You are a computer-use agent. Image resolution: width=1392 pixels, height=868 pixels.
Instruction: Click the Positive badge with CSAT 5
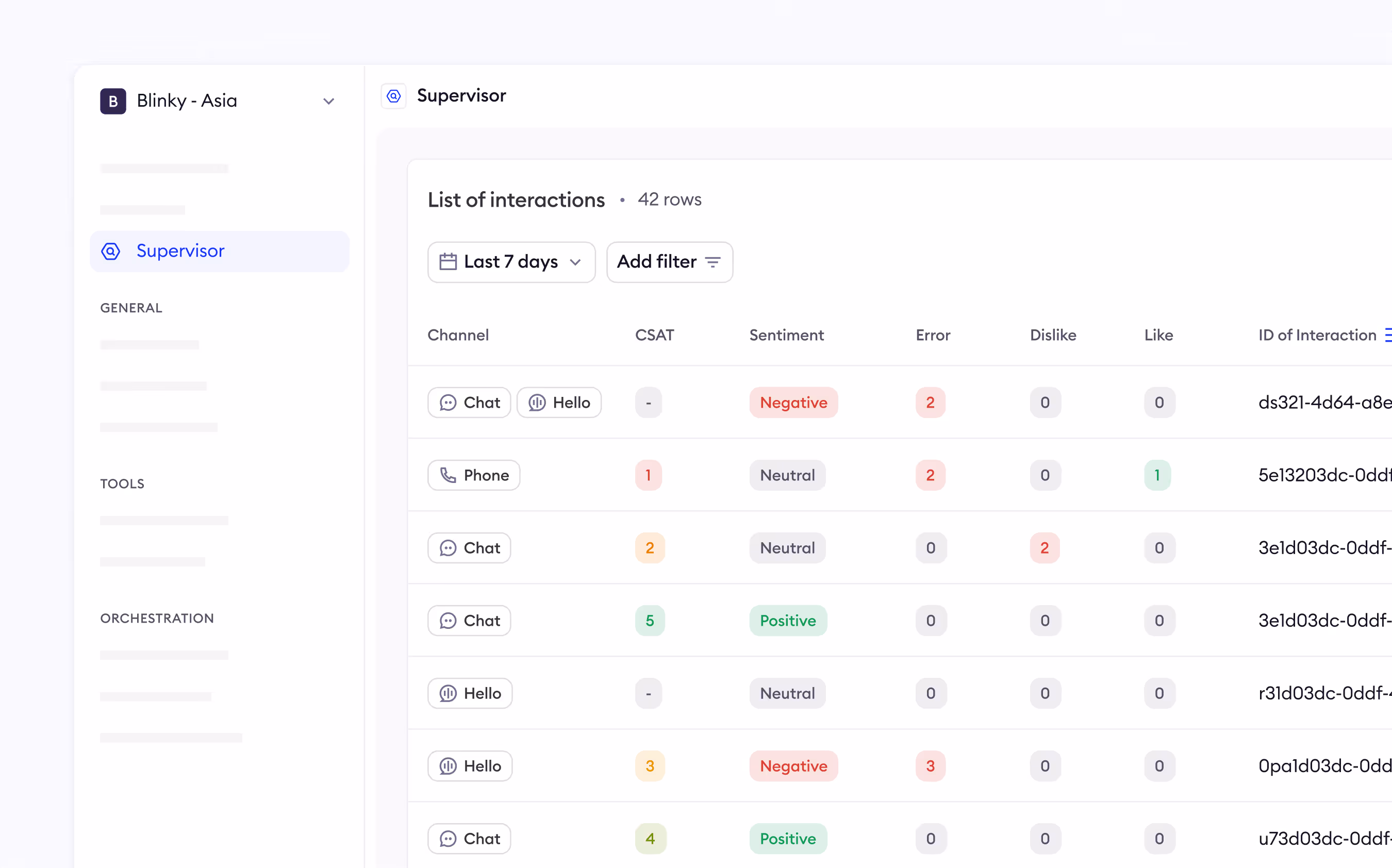tap(788, 621)
